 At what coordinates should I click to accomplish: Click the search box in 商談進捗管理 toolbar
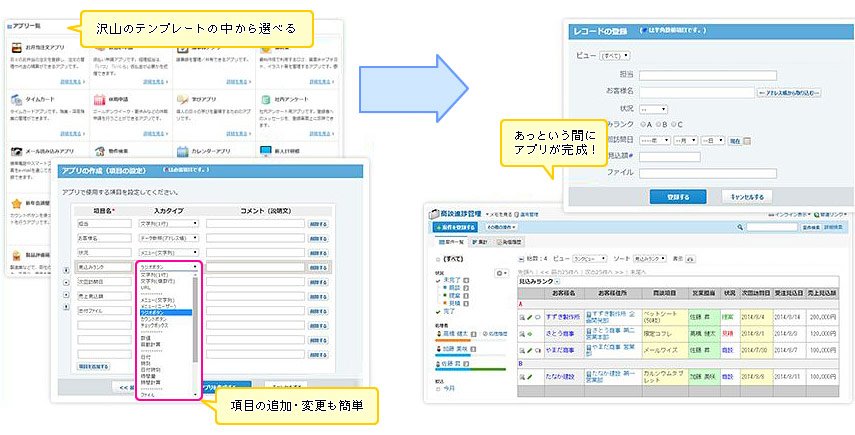tap(772, 227)
